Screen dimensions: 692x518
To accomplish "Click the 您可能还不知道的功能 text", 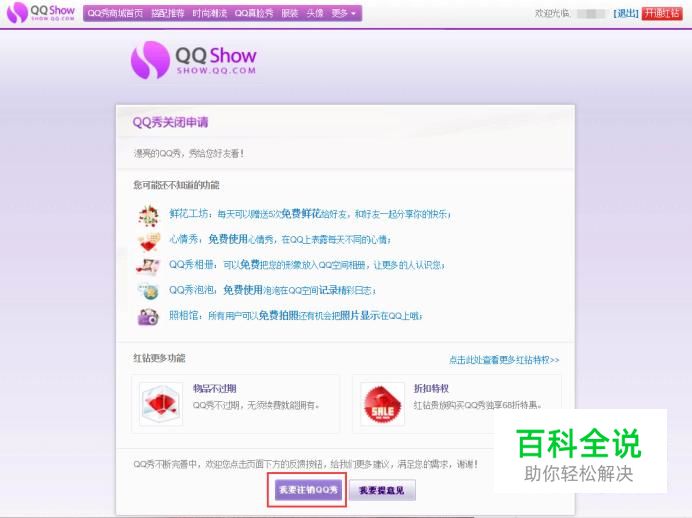I will pyautogui.click(x=177, y=185).
